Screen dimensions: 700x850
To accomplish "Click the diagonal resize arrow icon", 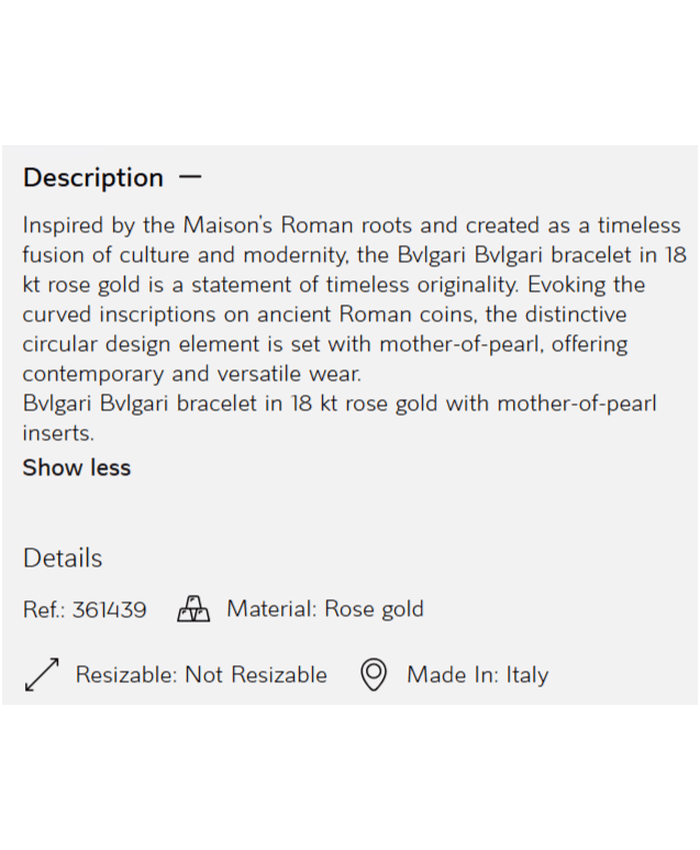I will pos(41,675).
